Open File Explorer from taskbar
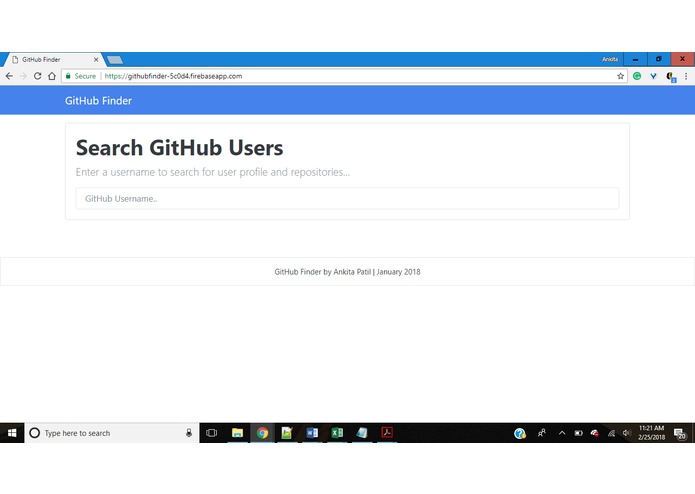The width and height of the screenshot is (695, 494). 238,433
